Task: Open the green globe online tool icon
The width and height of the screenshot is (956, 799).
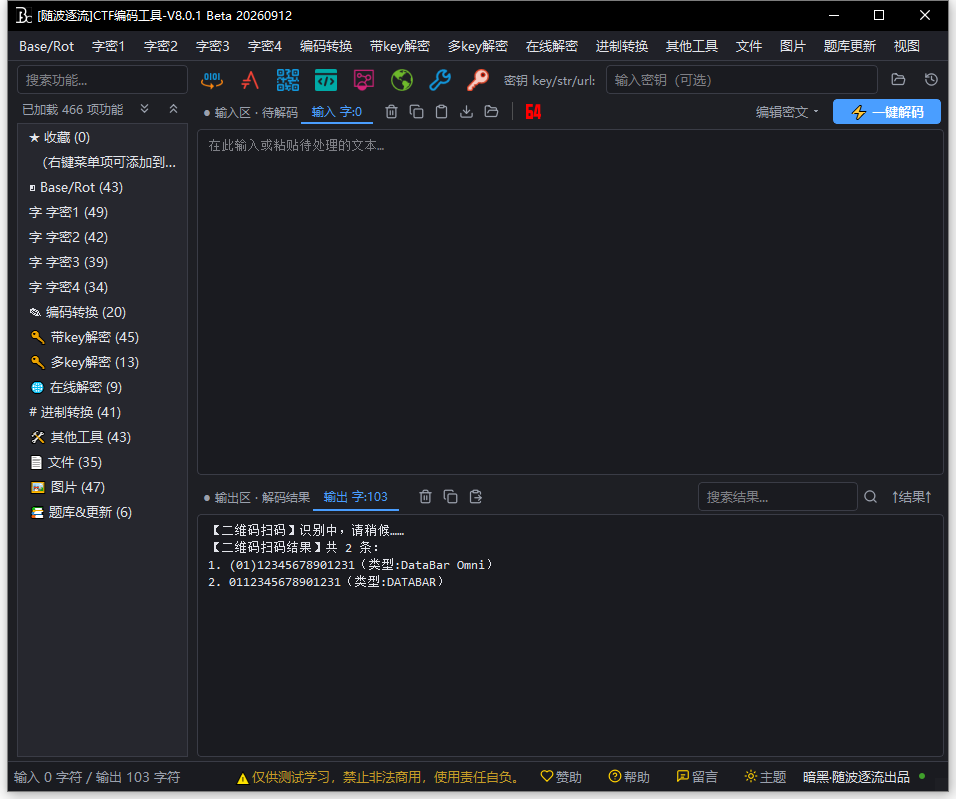Action: pos(402,80)
